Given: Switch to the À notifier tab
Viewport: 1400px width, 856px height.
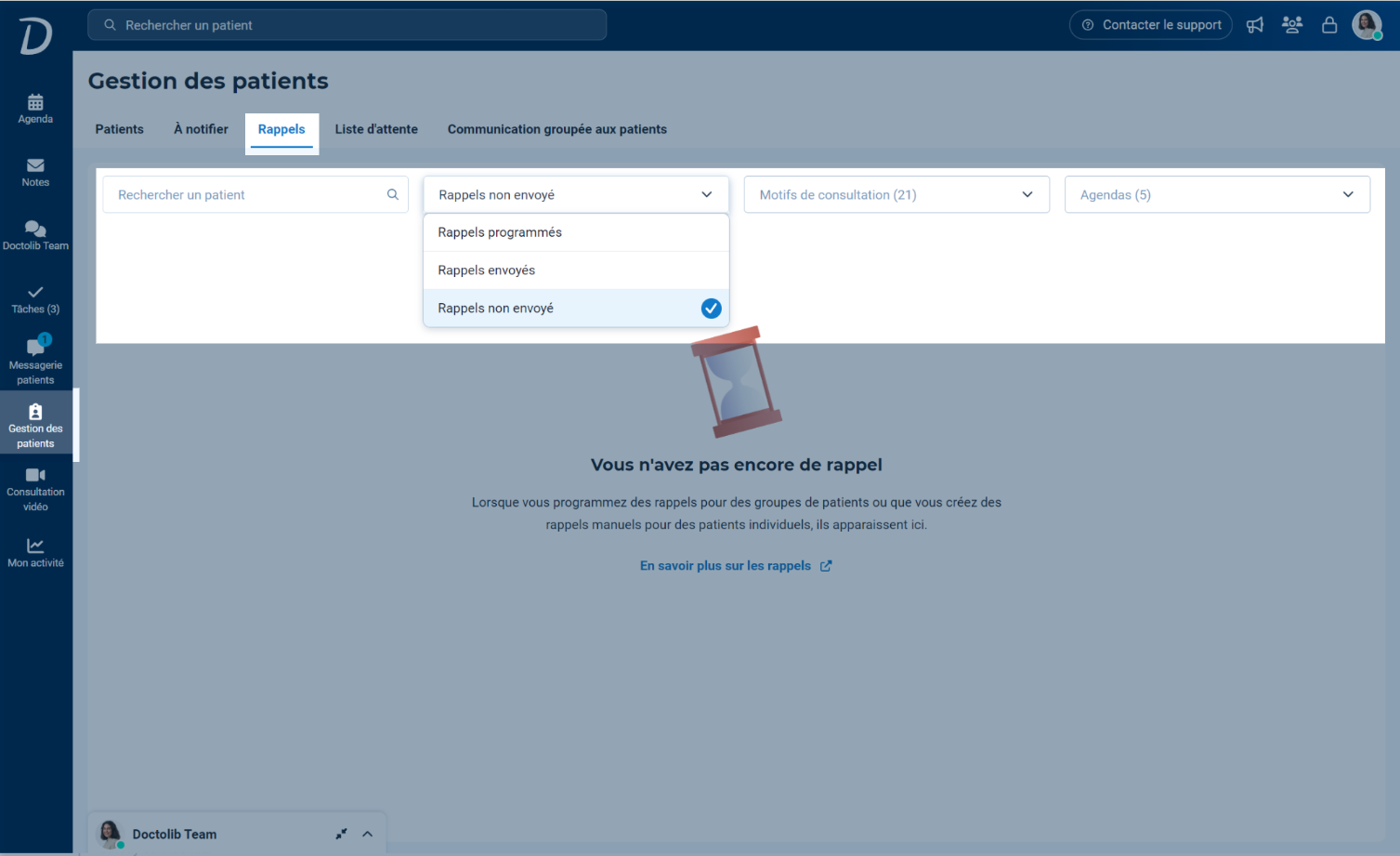Looking at the screenshot, I should [x=201, y=129].
